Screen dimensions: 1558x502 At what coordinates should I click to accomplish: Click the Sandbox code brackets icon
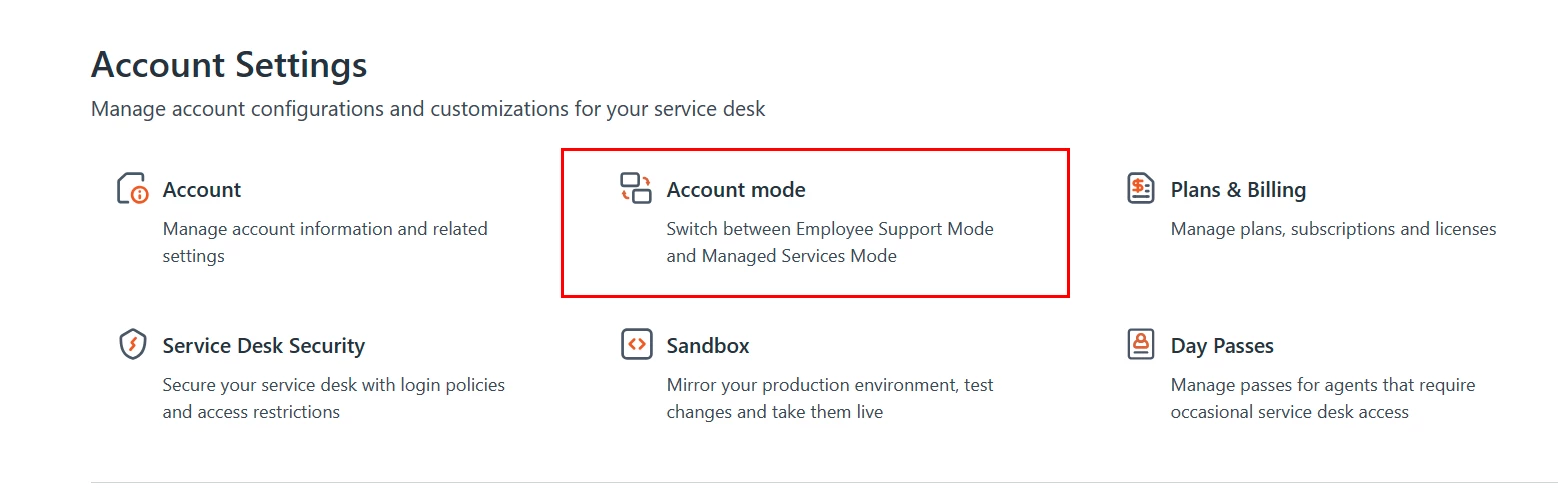(x=636, y=344)
